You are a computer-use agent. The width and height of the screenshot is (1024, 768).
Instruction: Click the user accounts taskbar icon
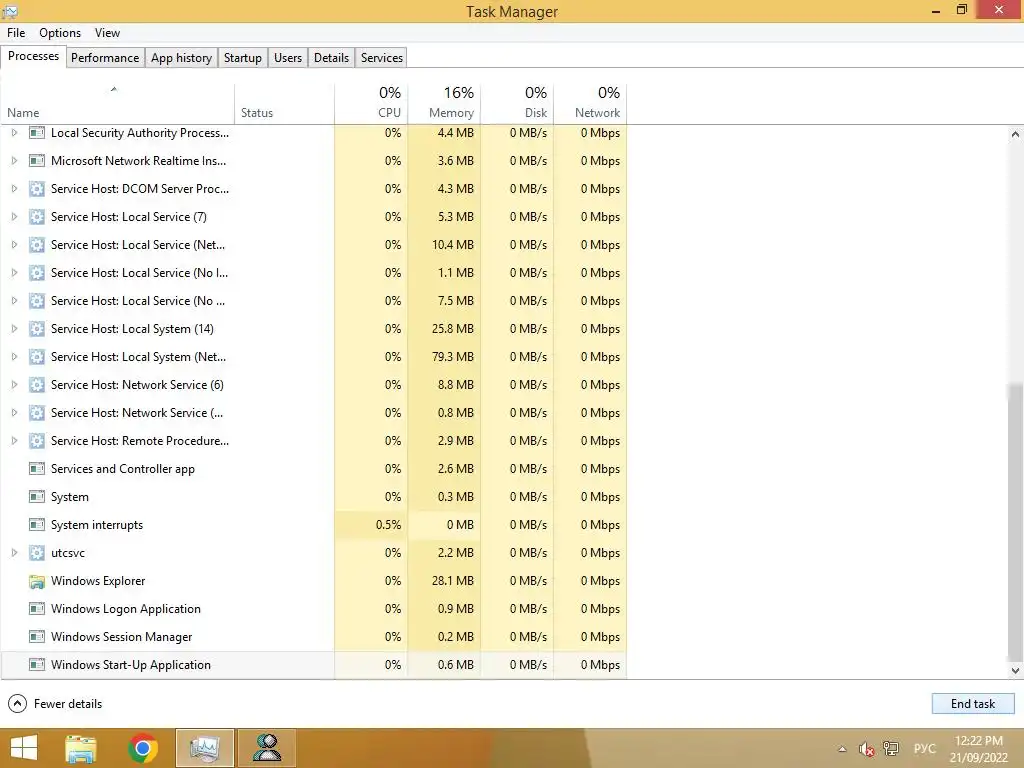(267, 748)
